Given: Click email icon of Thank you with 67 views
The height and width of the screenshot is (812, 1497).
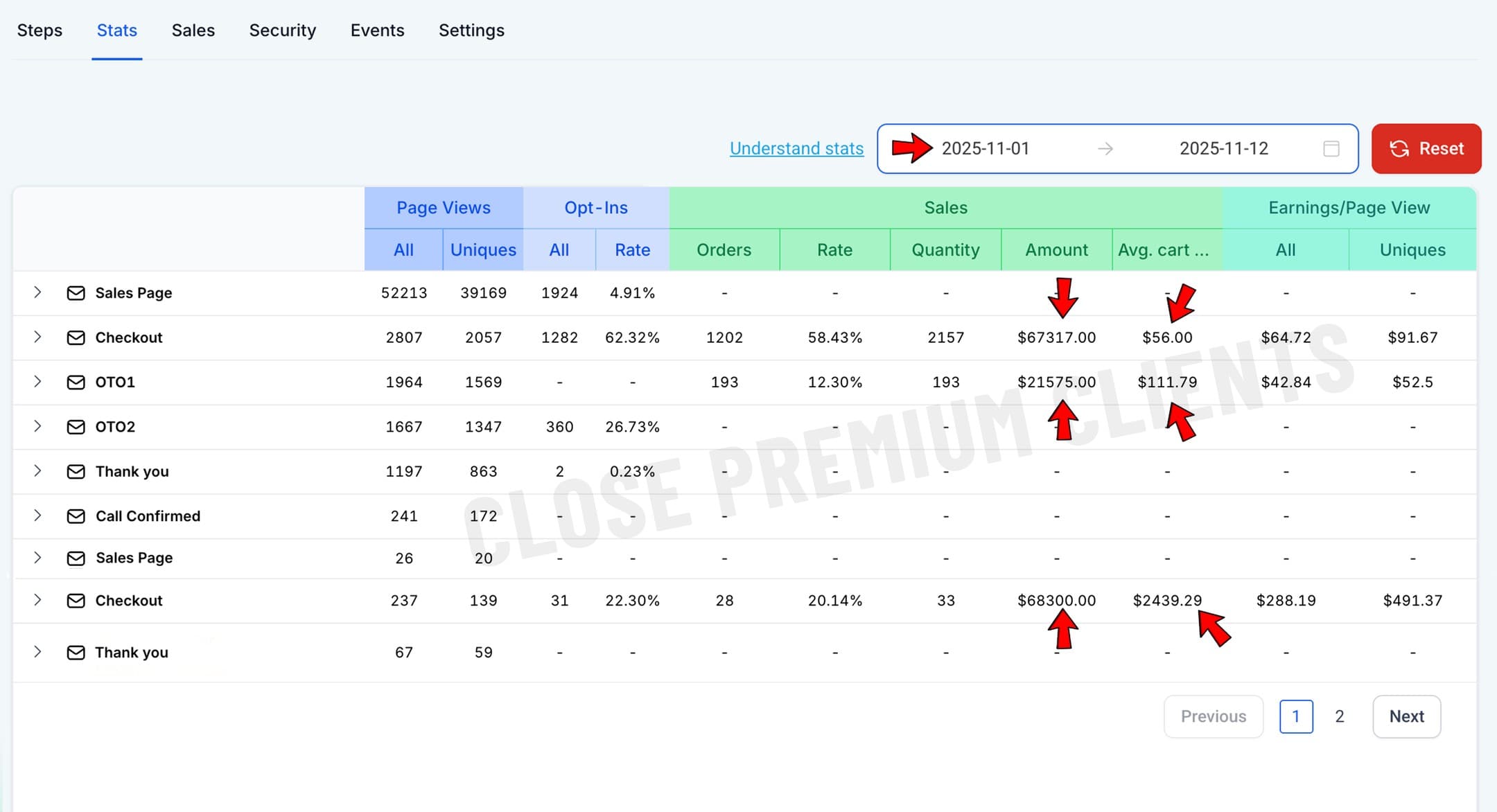Looking at the screenshot, I should (x=76, y=653).
